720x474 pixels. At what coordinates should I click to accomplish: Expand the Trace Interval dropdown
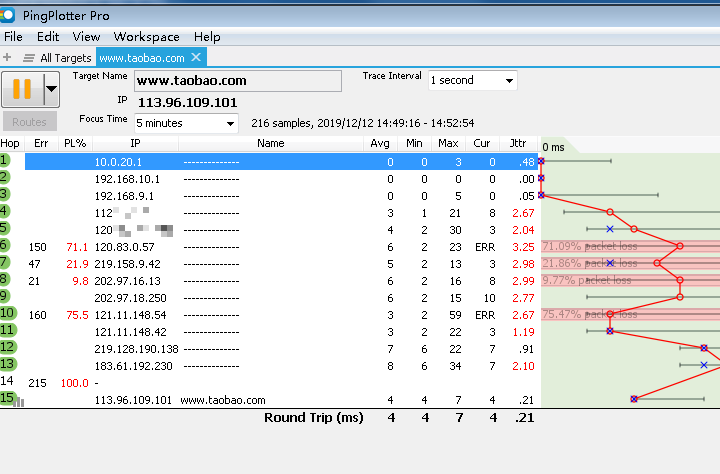click(509, 80)
